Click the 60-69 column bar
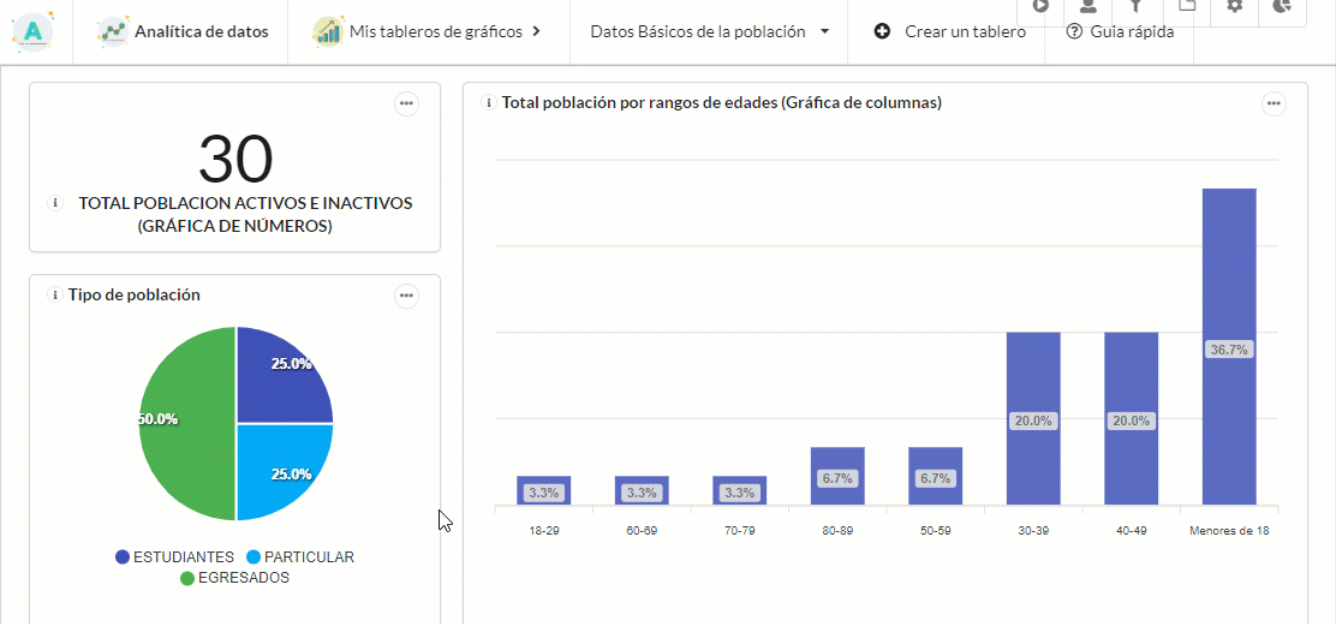1336x624 pixels. click(x=642, y=490)
